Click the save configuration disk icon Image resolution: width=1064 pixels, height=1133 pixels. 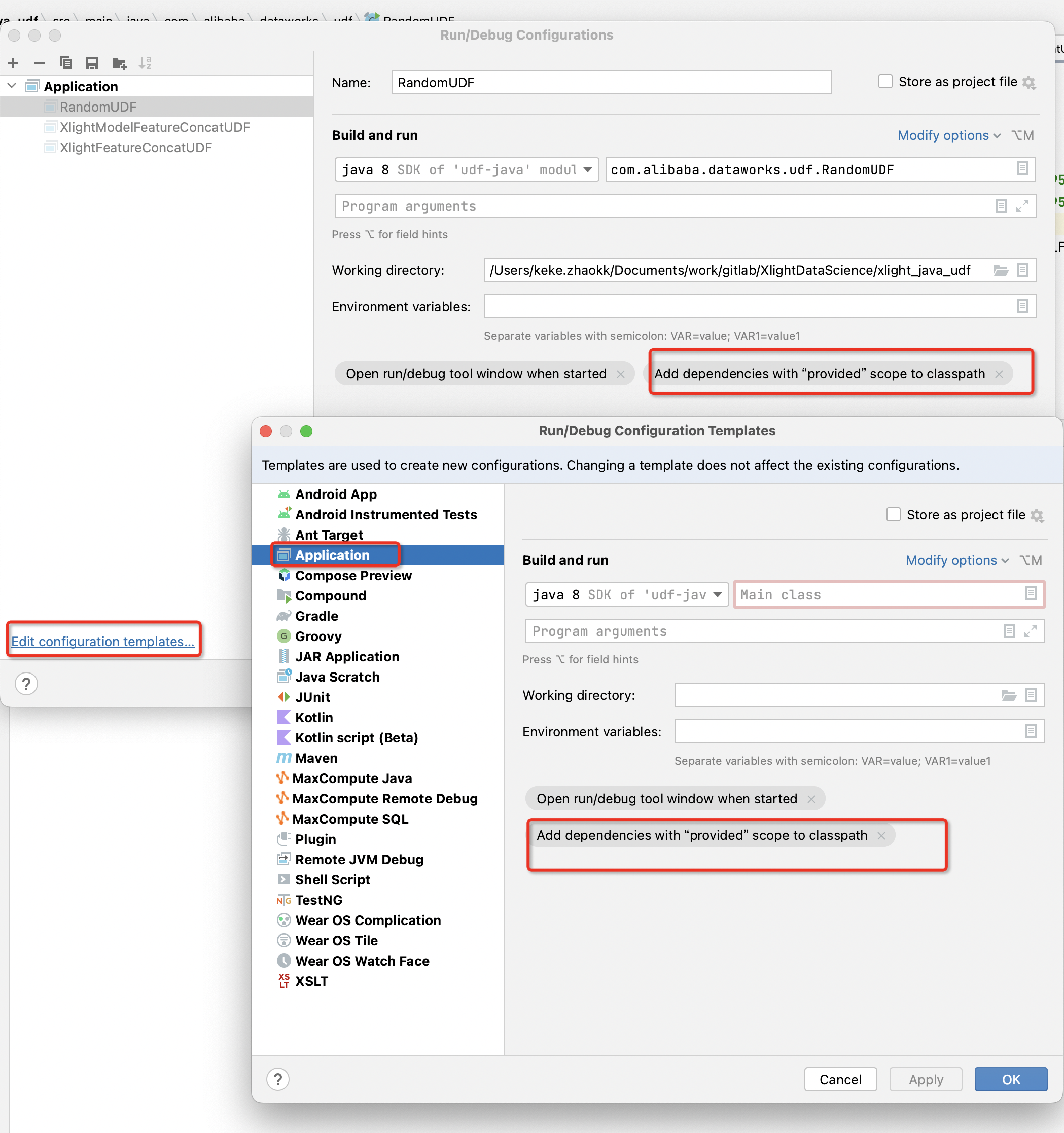(x=92, y=63)
